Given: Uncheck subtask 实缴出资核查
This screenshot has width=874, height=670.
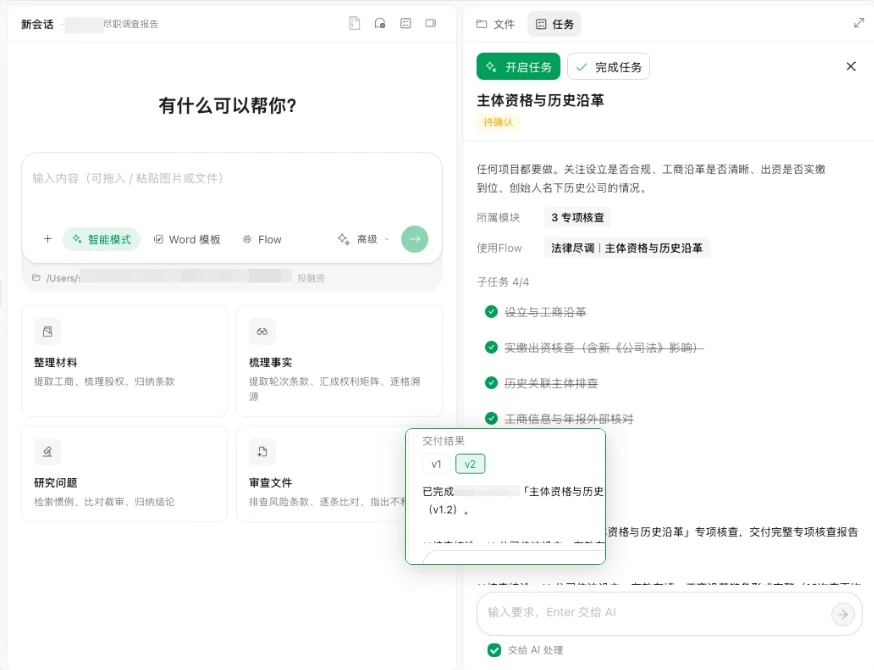Looking at the screenshot, I should click(x=491, y=347).
